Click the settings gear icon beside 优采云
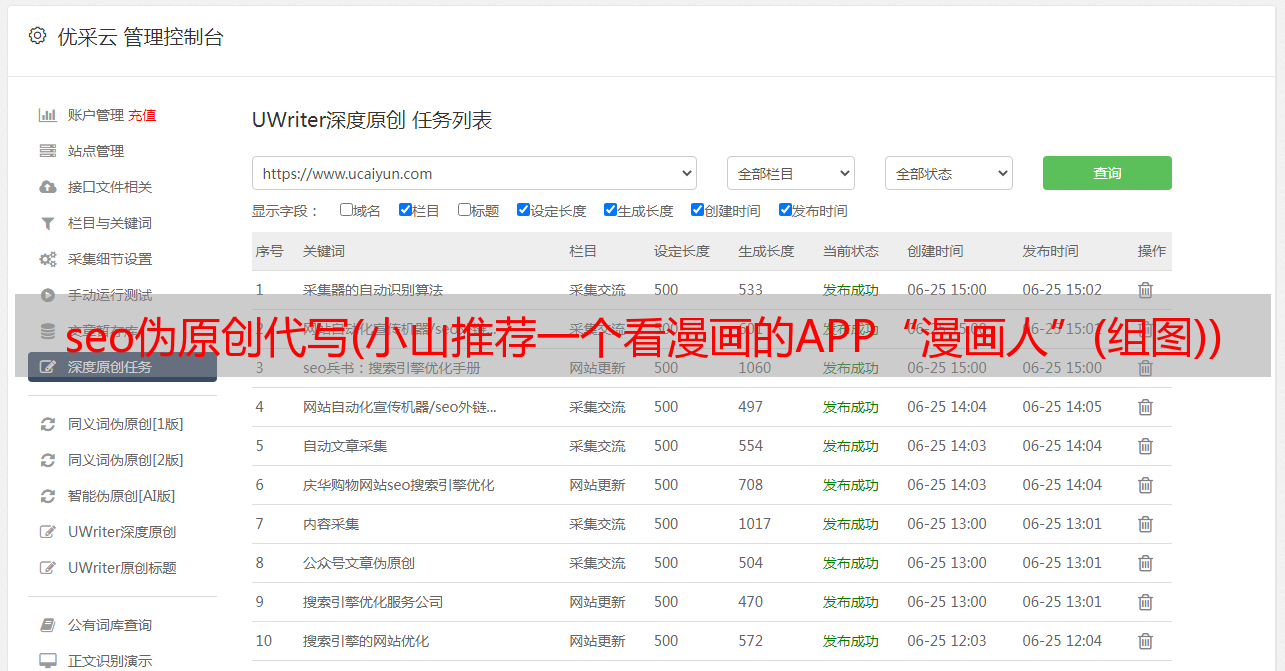Image resolution: width=1285 pixels, height=671 pixels. pos(37,36)
